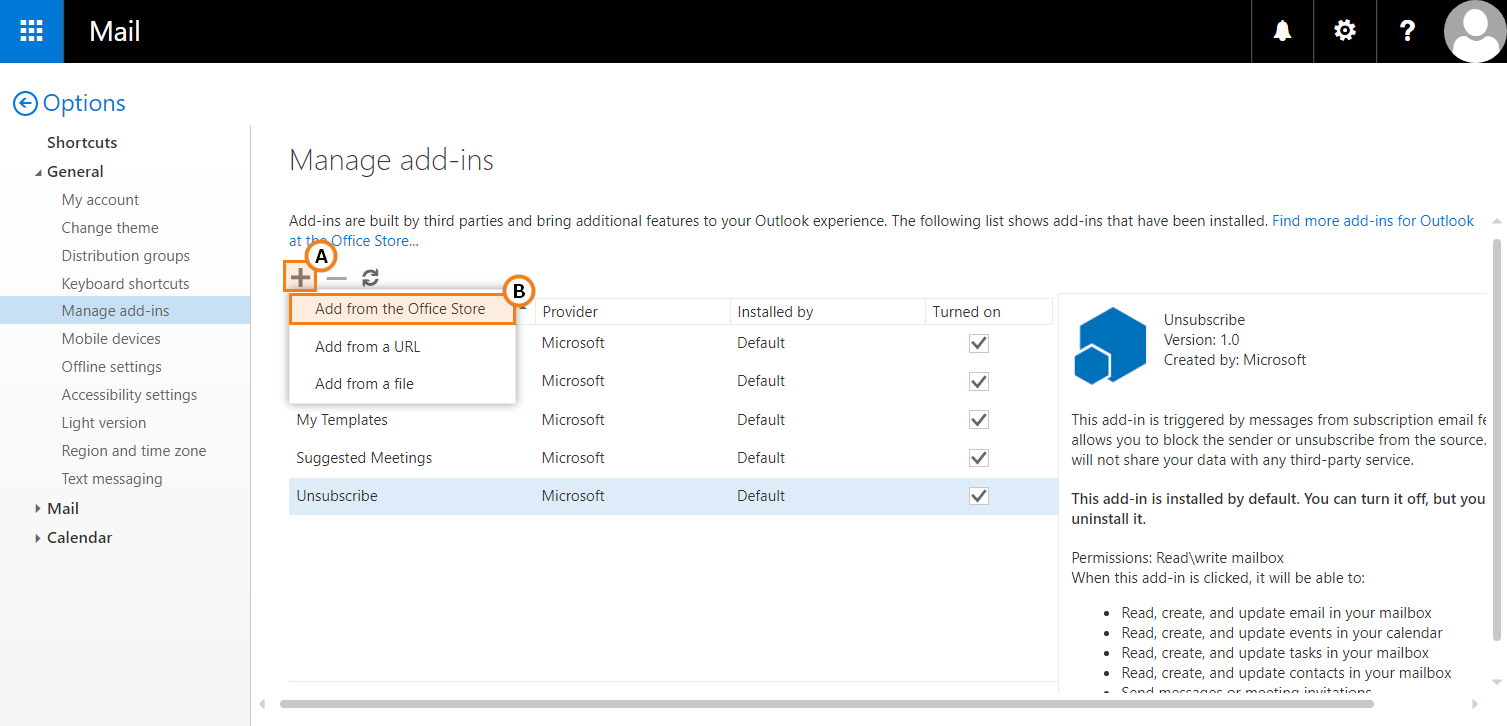1507x726 pixels.
Task: Click the plus add add-in icon
Action: coord(300,278)
